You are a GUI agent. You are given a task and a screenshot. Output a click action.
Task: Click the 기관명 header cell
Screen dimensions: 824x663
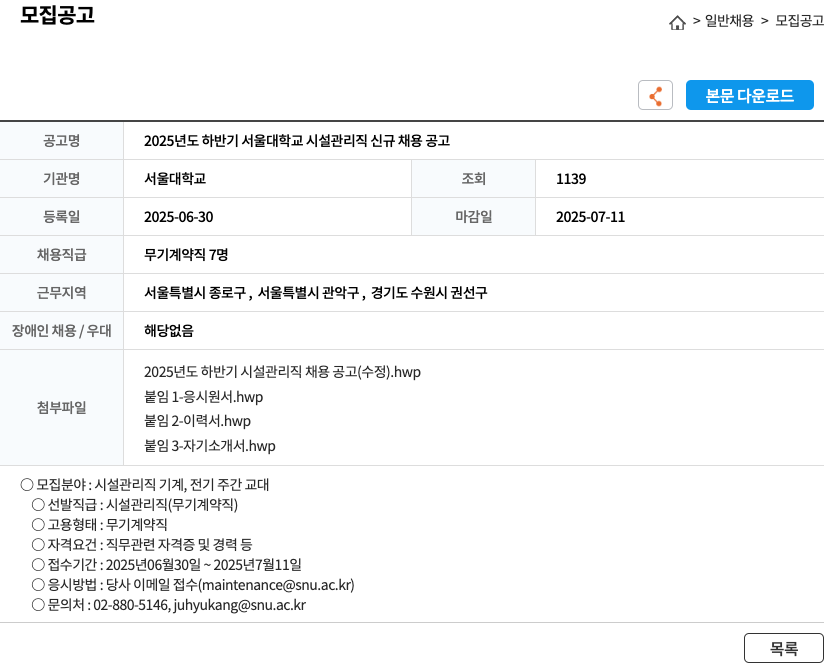tap(61, 179)
